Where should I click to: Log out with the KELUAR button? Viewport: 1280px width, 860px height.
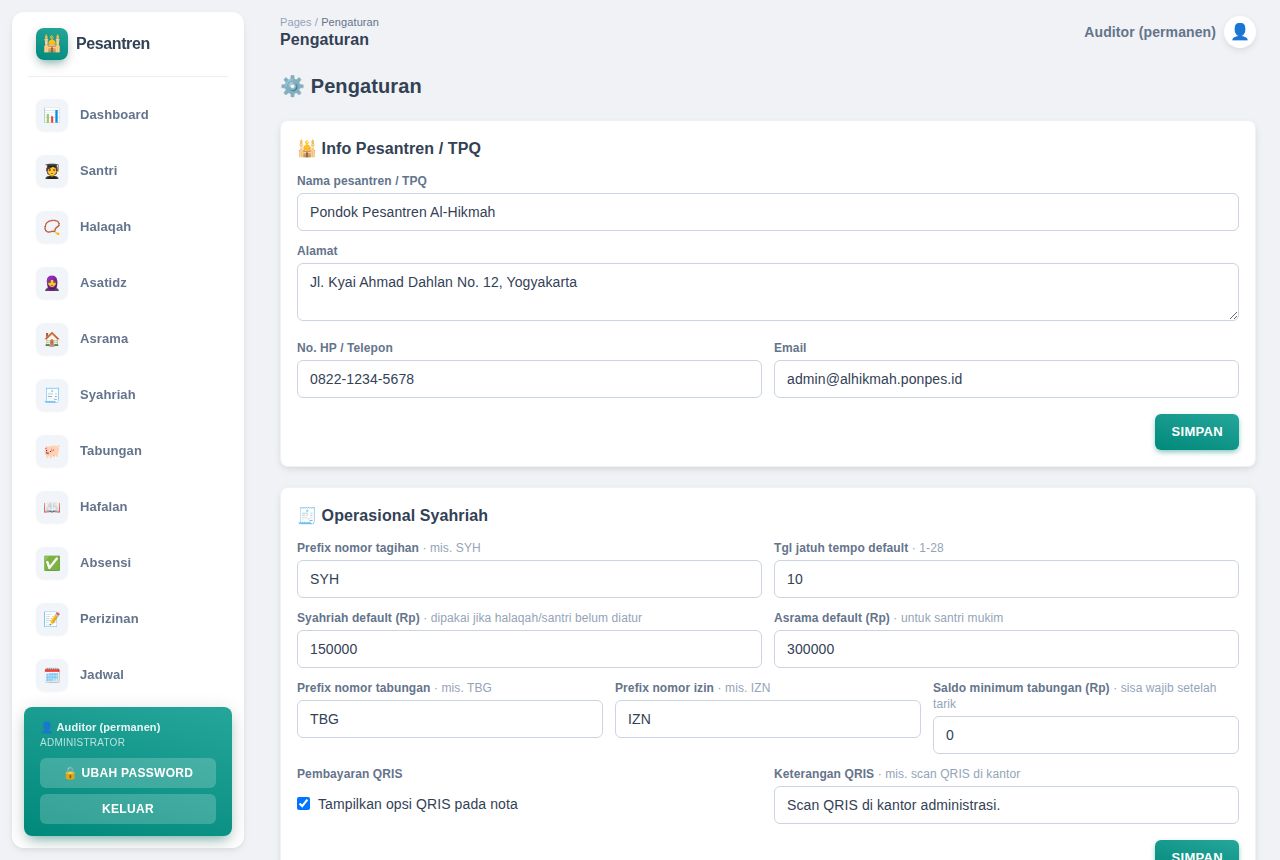pyautogui.click(x=128, y=809)
